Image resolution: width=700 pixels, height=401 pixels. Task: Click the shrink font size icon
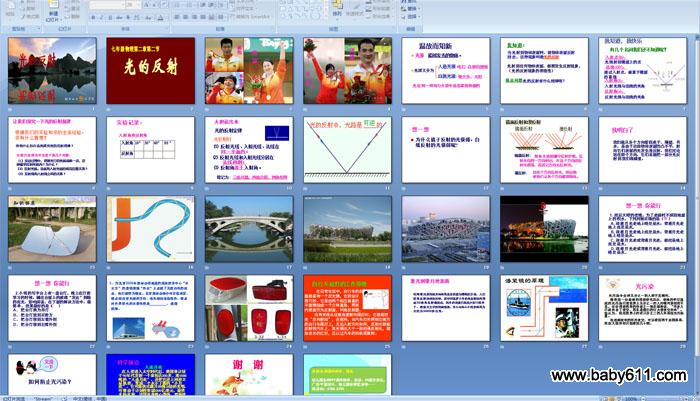tap(154, 5)
